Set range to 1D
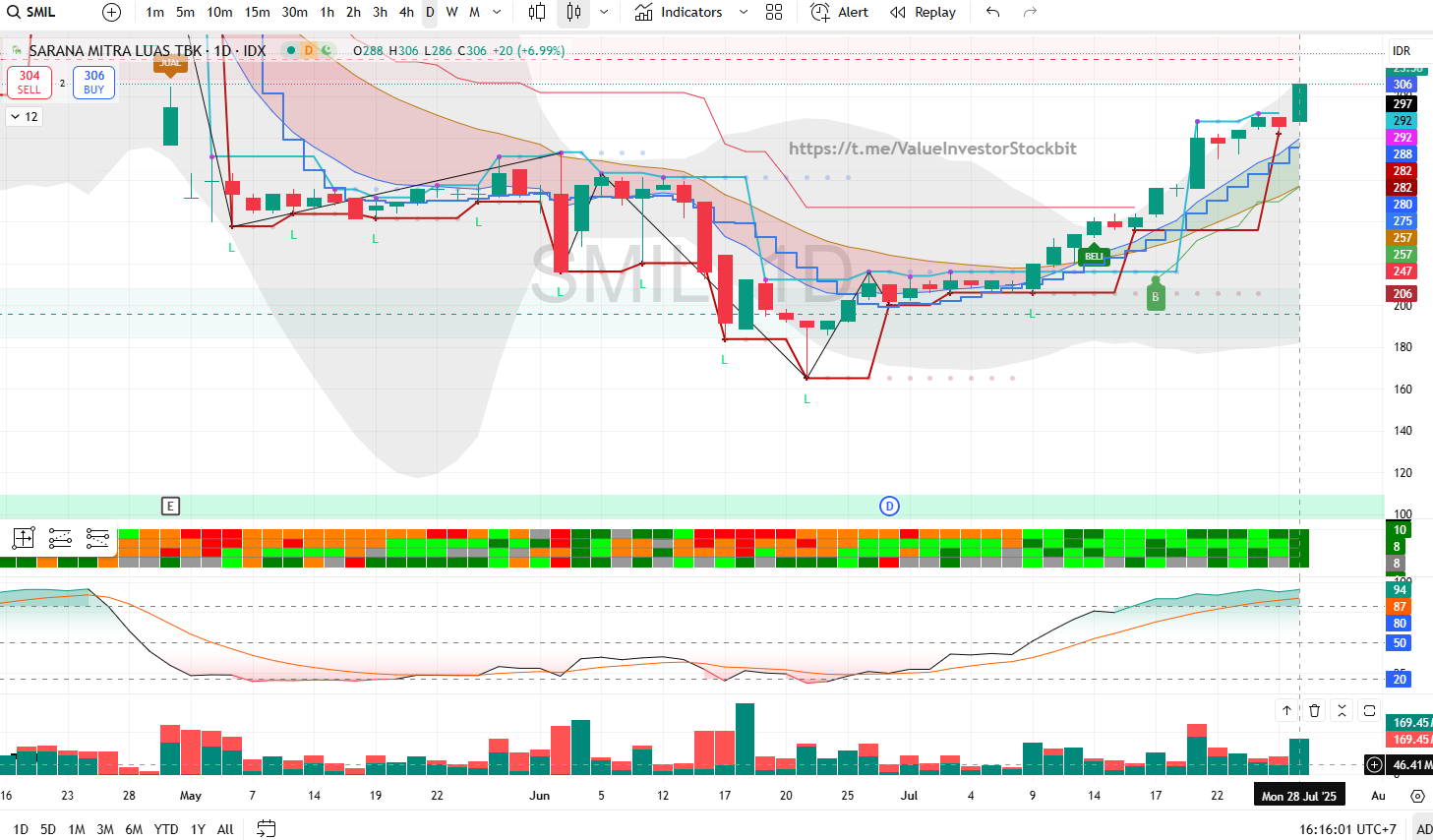 [21, 829]
